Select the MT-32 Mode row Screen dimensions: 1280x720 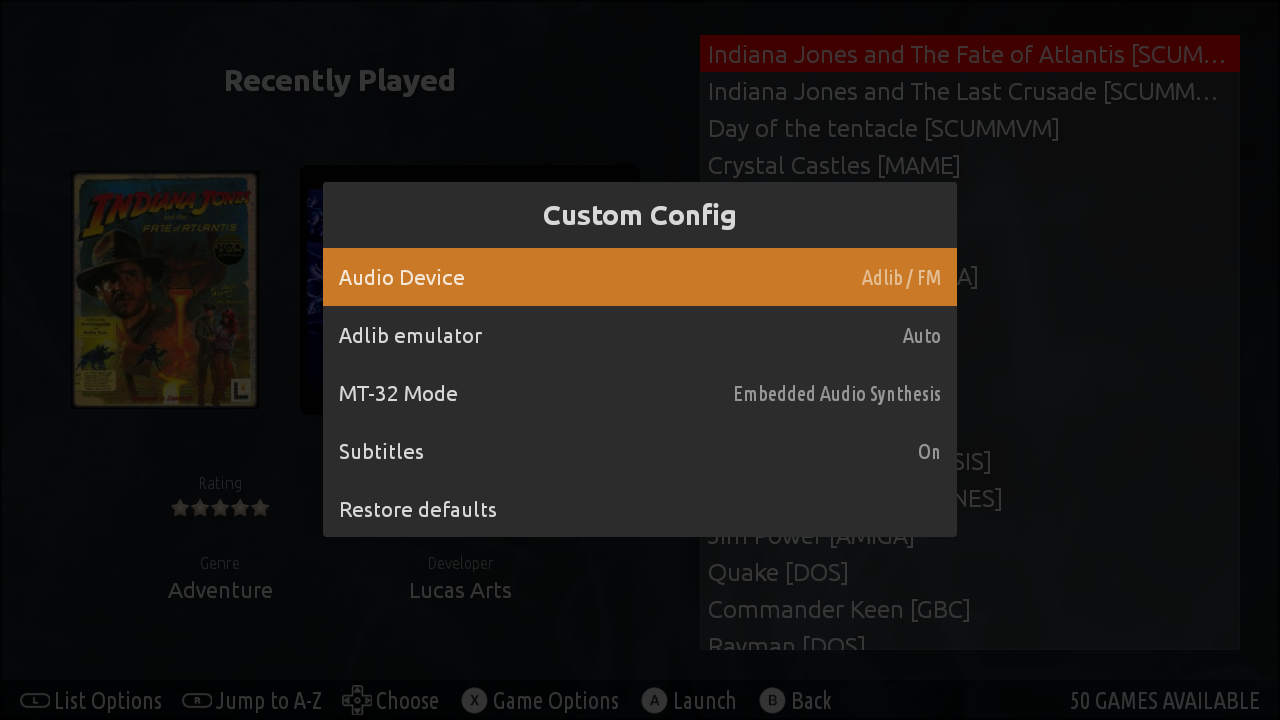point(640,393)
